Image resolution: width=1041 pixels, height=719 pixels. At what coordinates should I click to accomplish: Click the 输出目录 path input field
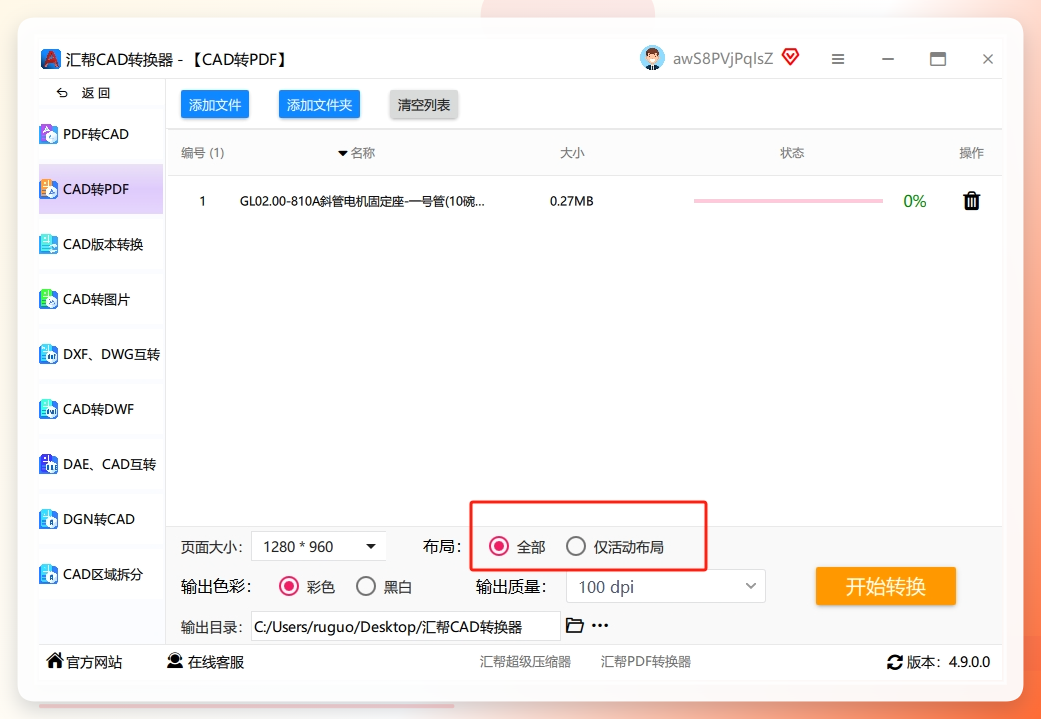406,626
